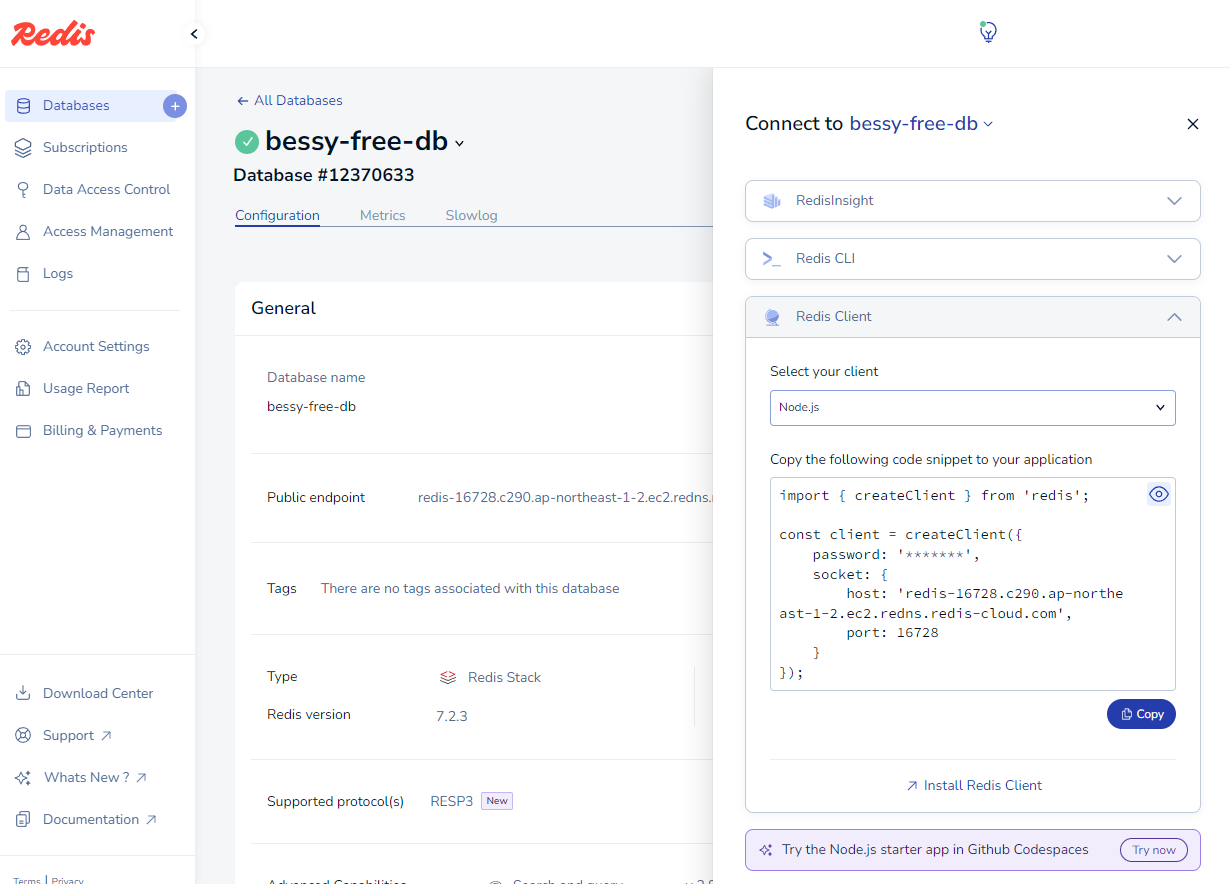The image size is (1230, 884).
Task: Click the Databases sidebar icon
Action: 23,105
